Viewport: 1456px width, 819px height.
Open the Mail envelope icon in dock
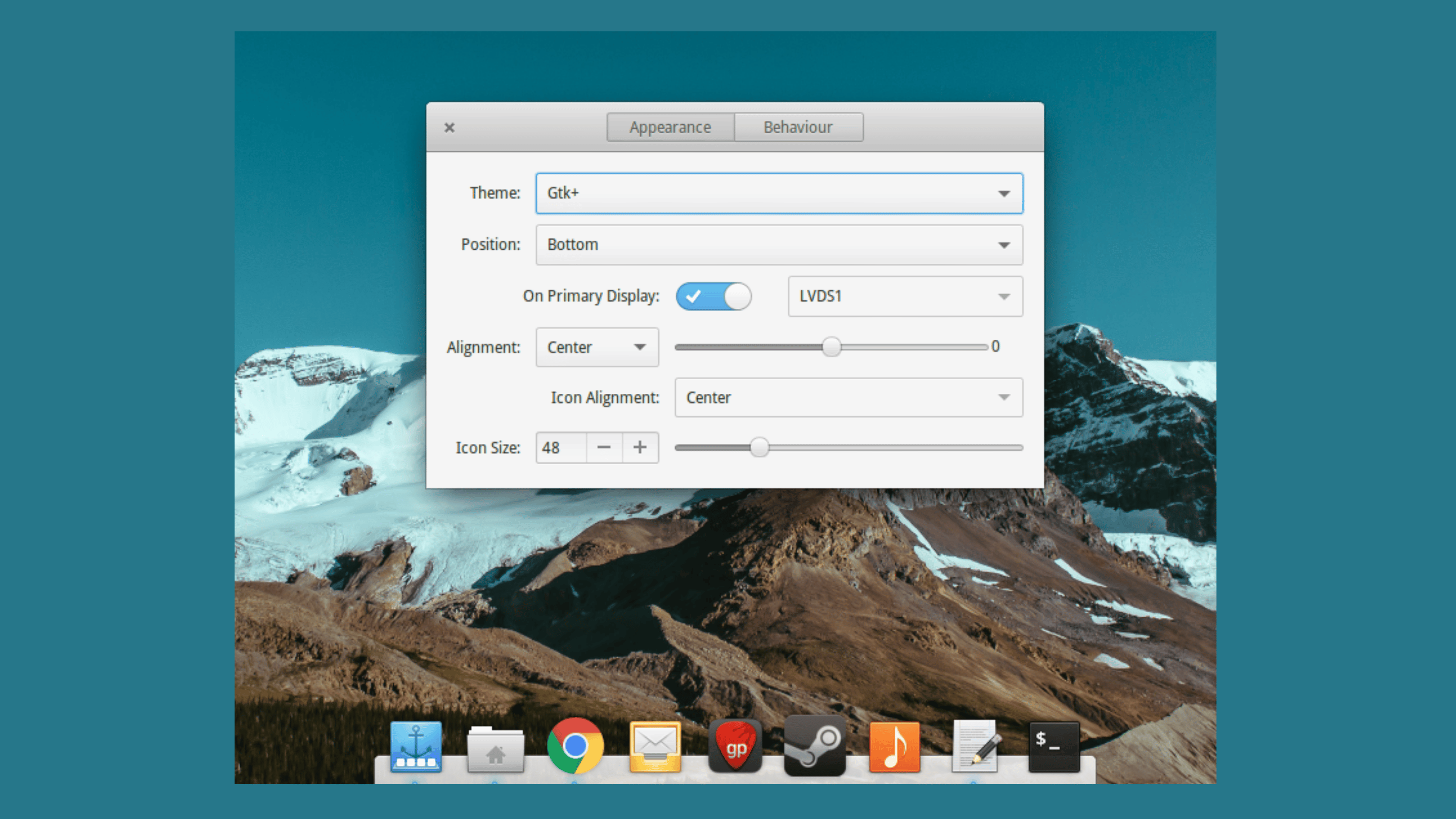[x=655, y=747]
